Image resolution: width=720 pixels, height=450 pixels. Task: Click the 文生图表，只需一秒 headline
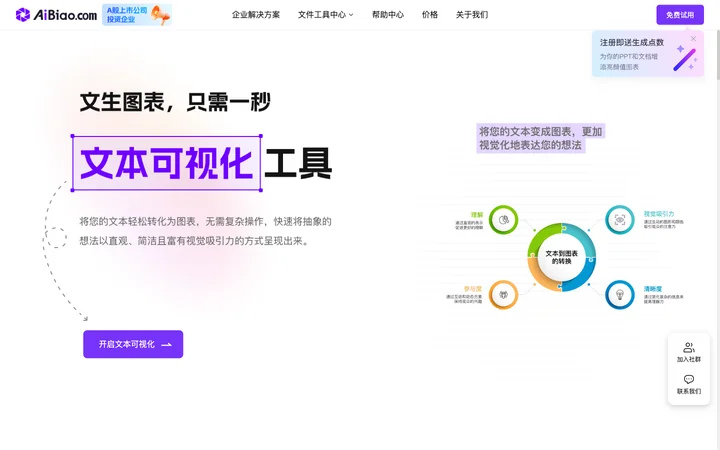click(x=175, y=101)
